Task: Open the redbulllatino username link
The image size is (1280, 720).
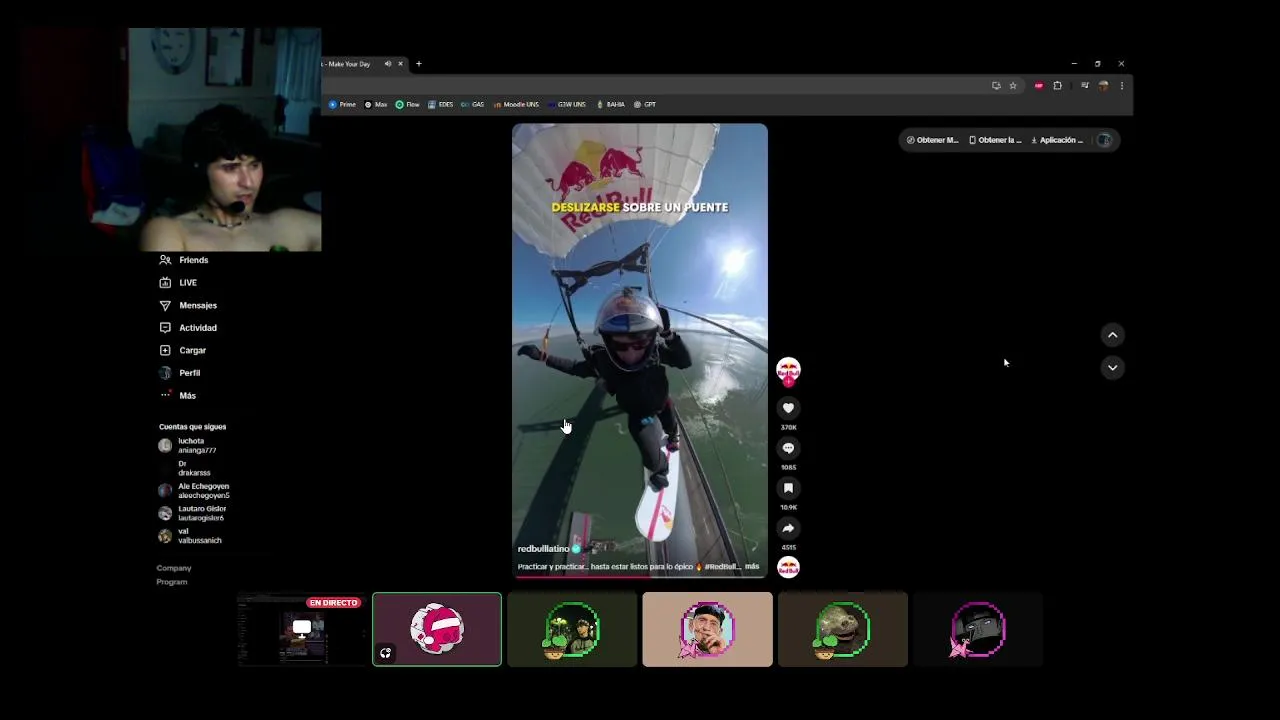Action: [543, 549]
